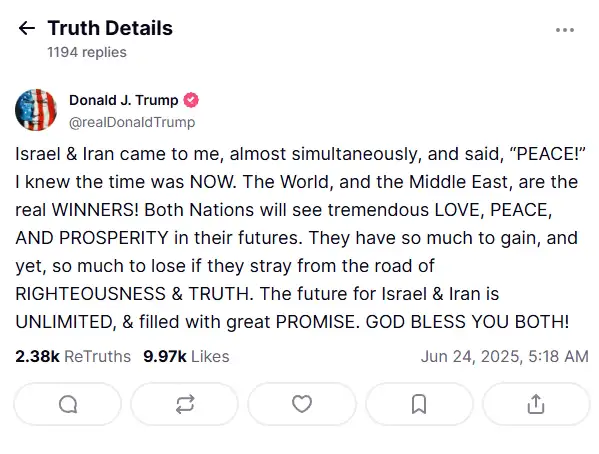Click the Truth Details heading

pyautogui.click(x=110, y=28)
